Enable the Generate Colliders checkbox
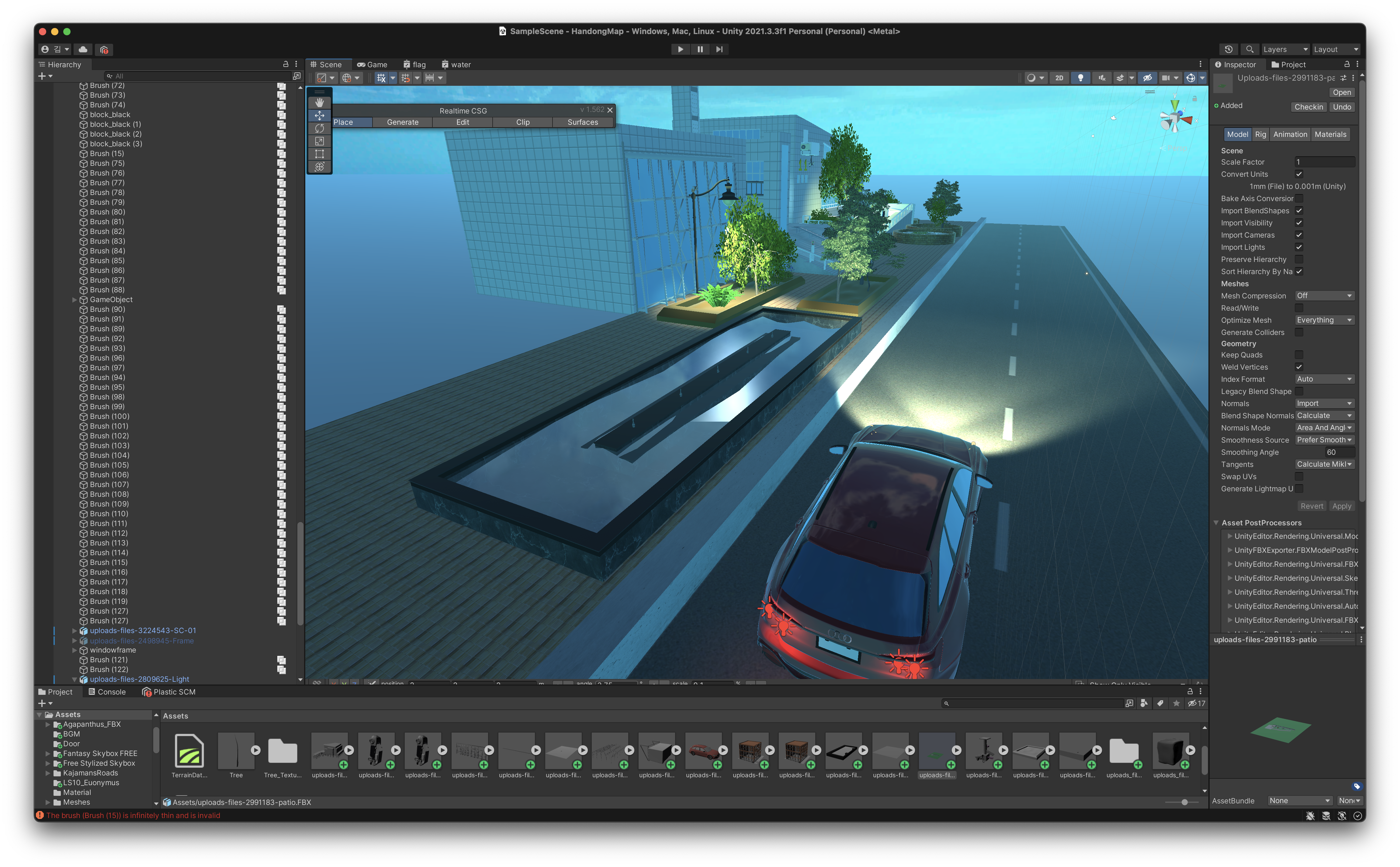This screenshot has width=1400, height=867. [x=1298, y=333]
